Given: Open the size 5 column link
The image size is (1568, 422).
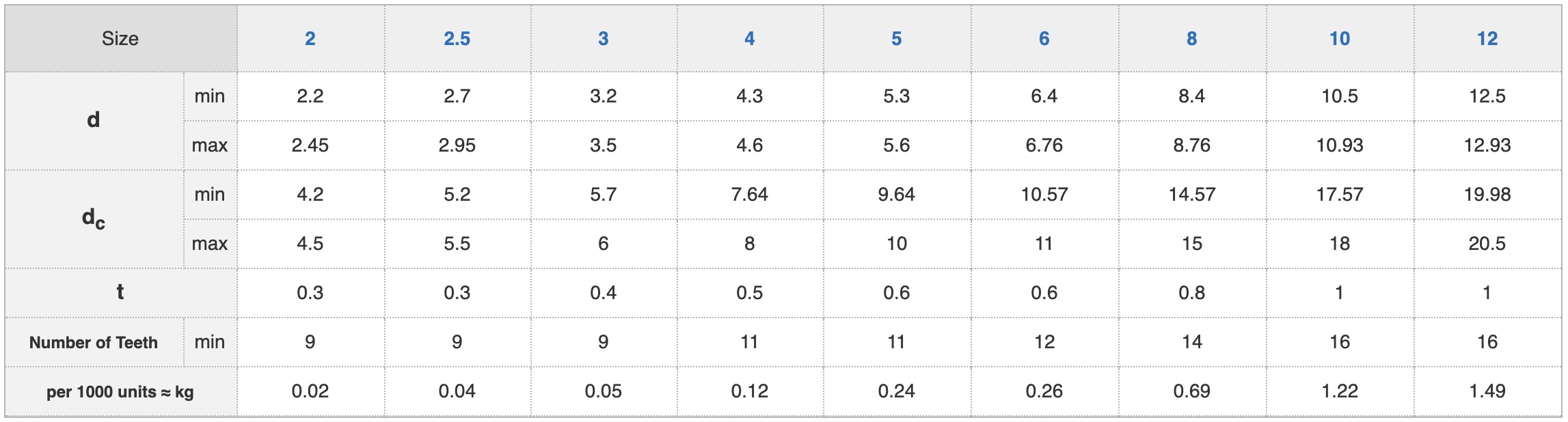Looking at the screenshot, I should coord(897,39).
